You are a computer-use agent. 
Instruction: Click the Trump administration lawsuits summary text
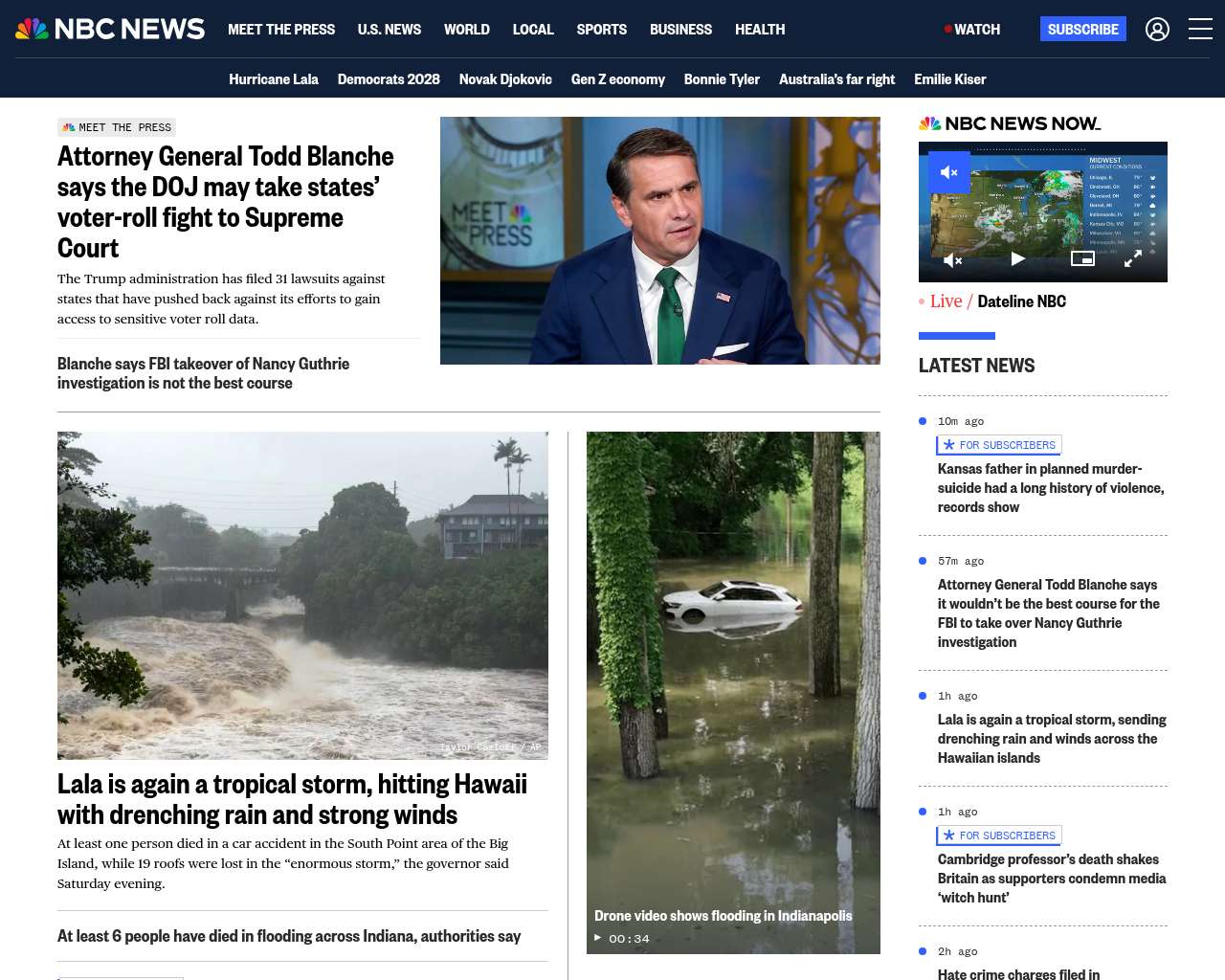click(221, 299)
